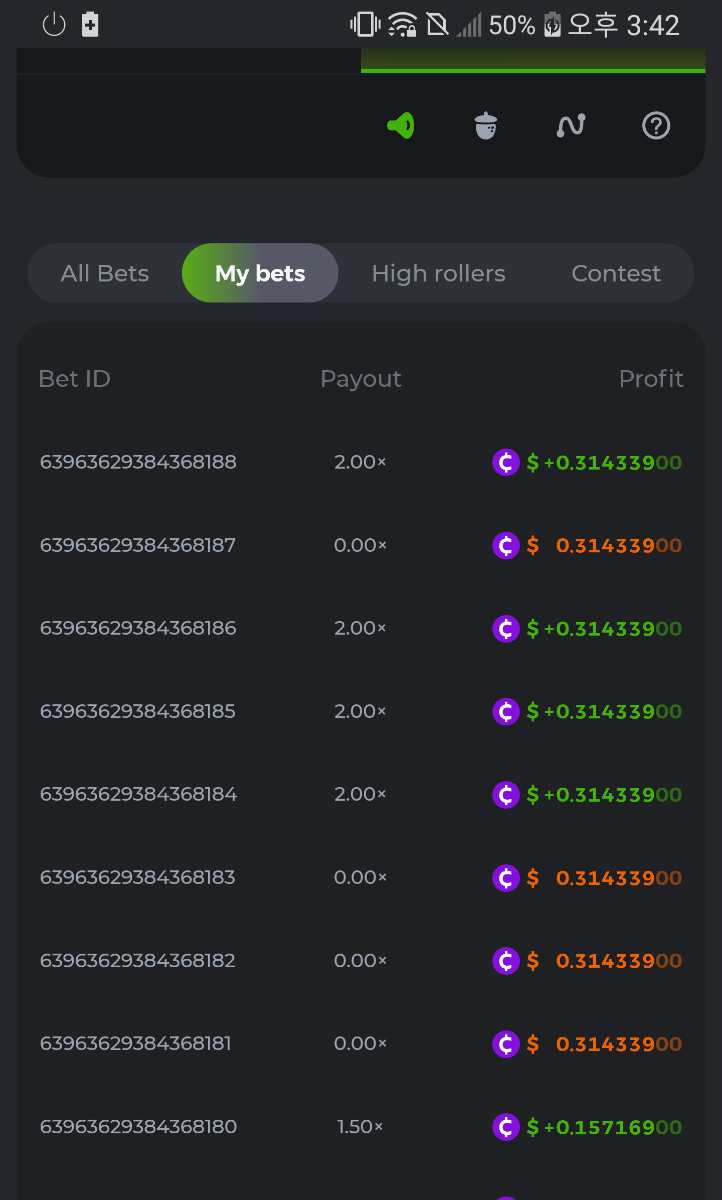
Task: Click the purple coin icon on bet 368186
Action: [x=506, y=628]
